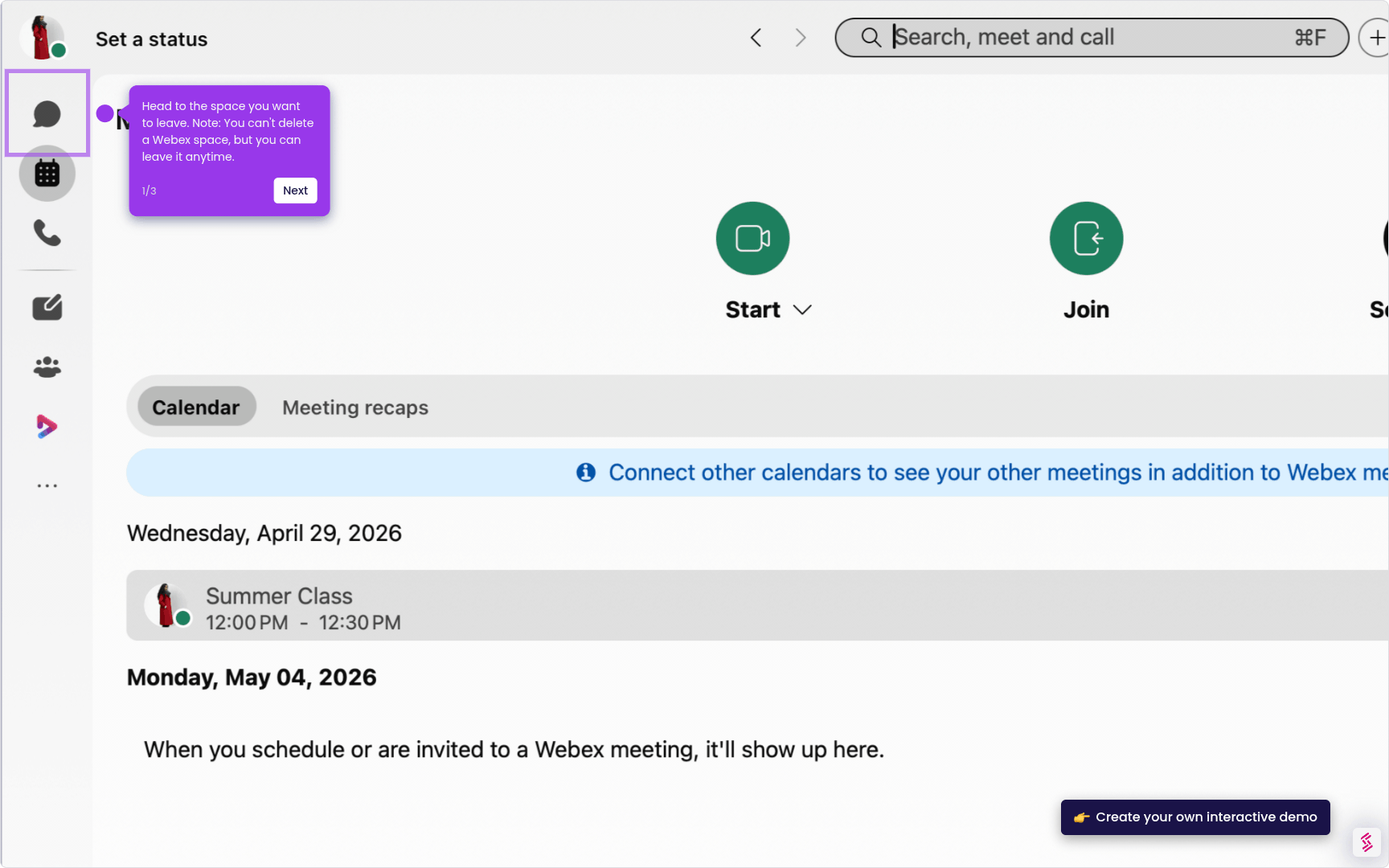Click the purple hotspot dot beside tooltip
1389x868 pixels.
[105, 113]
